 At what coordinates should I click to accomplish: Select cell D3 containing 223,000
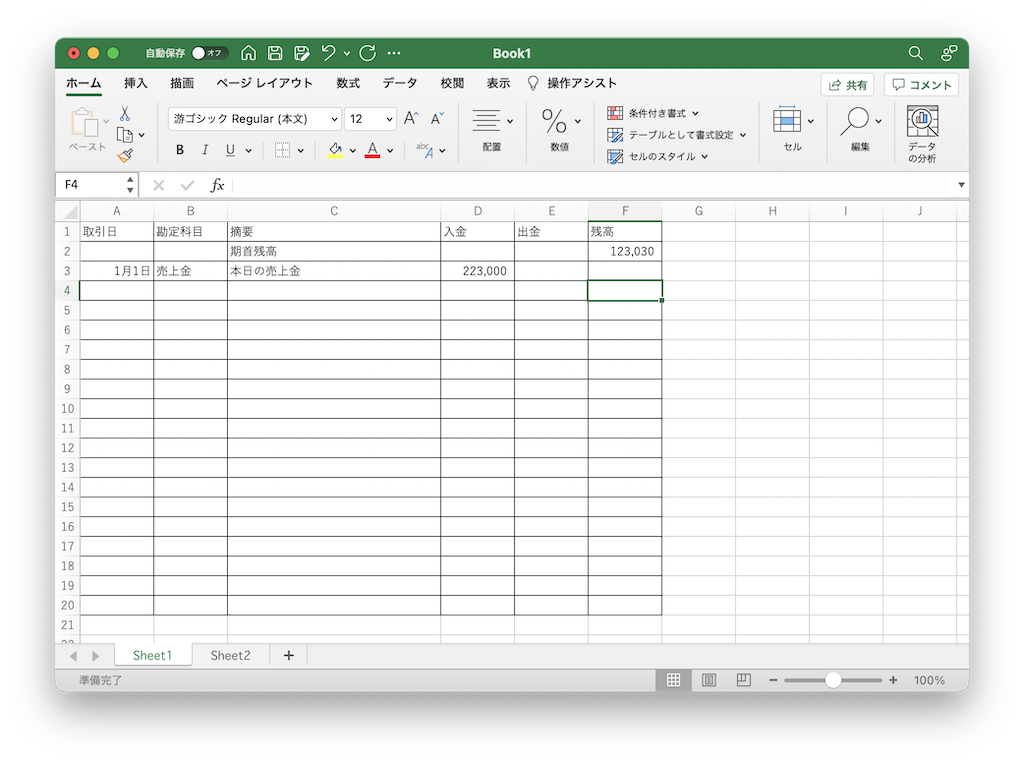(x=477, y=271)
